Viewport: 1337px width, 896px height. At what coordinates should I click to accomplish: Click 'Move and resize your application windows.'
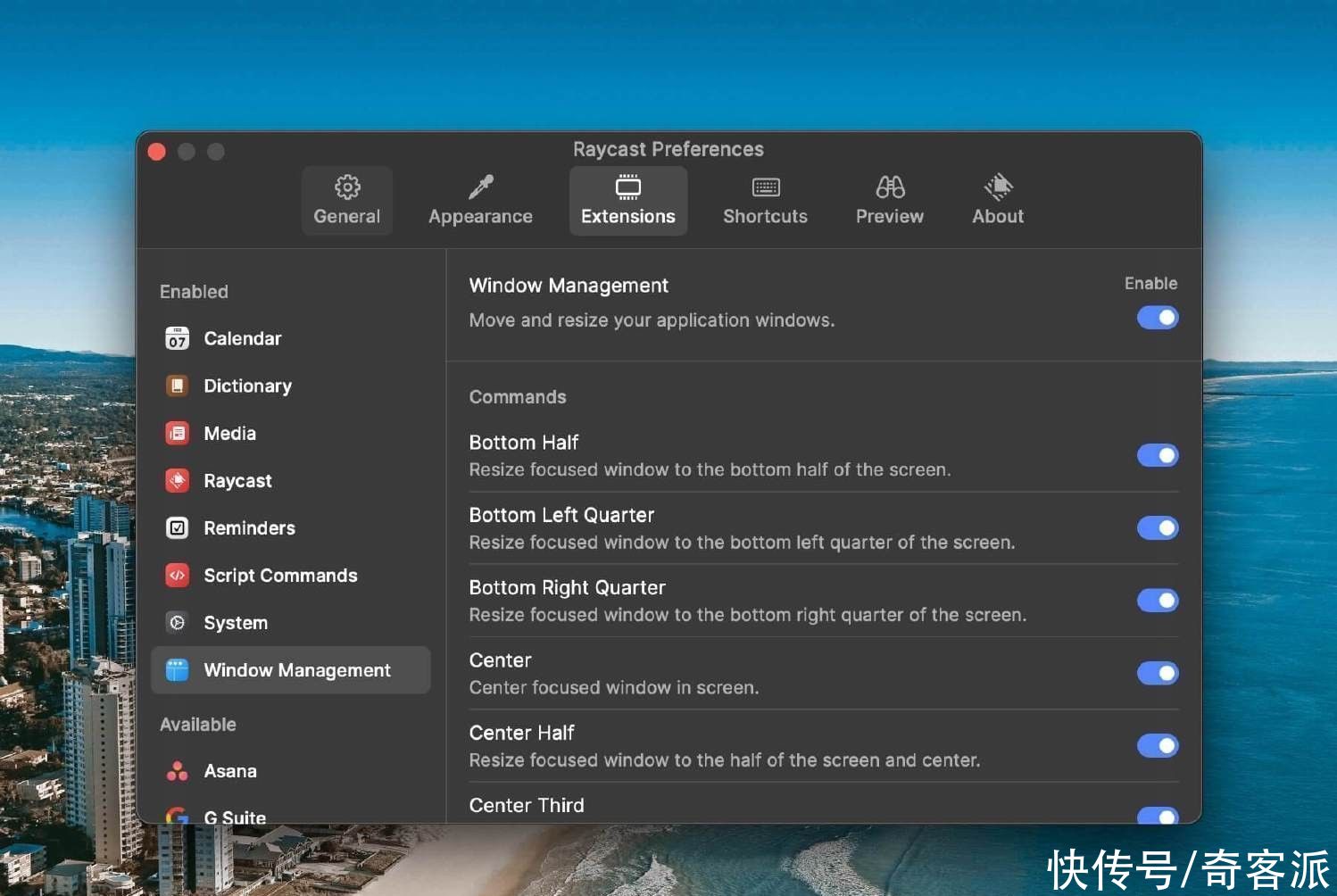pos(652,320)
